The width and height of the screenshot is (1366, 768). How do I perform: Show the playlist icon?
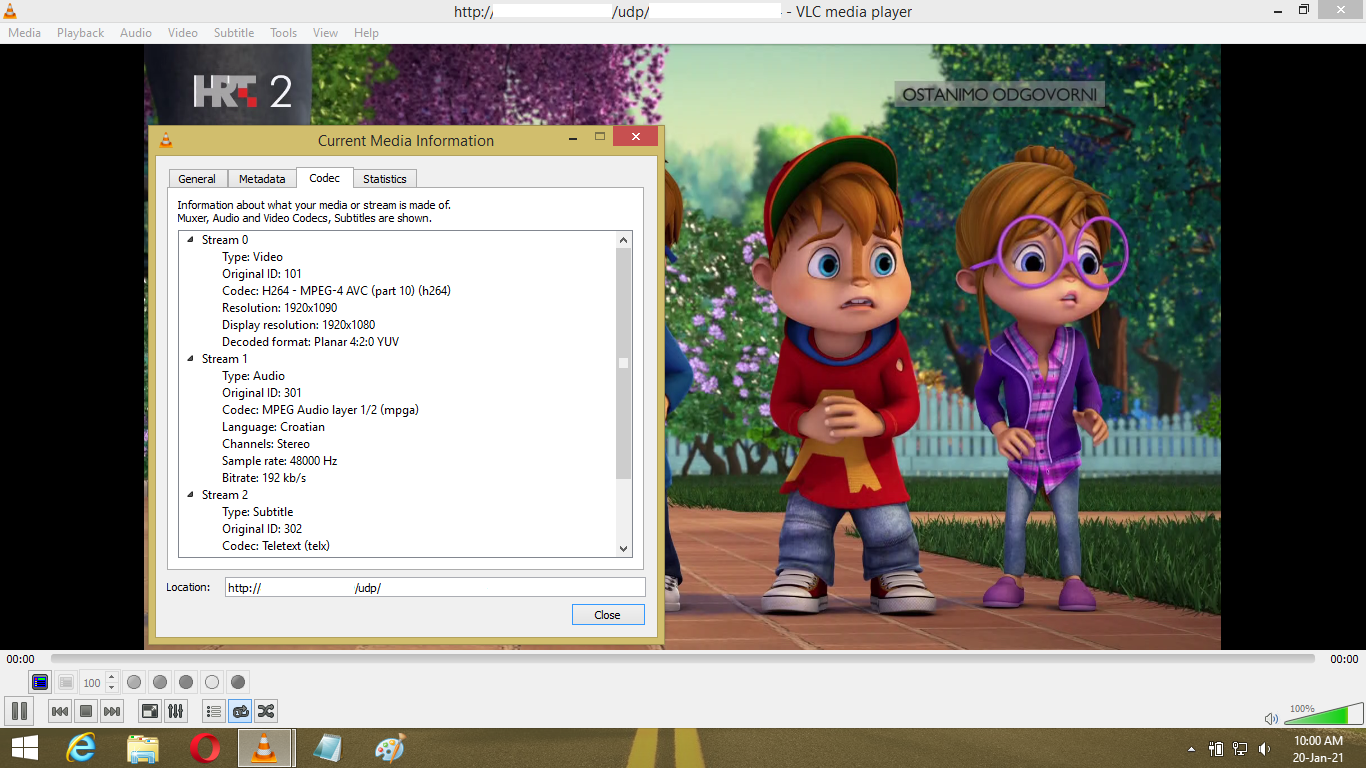213,711
